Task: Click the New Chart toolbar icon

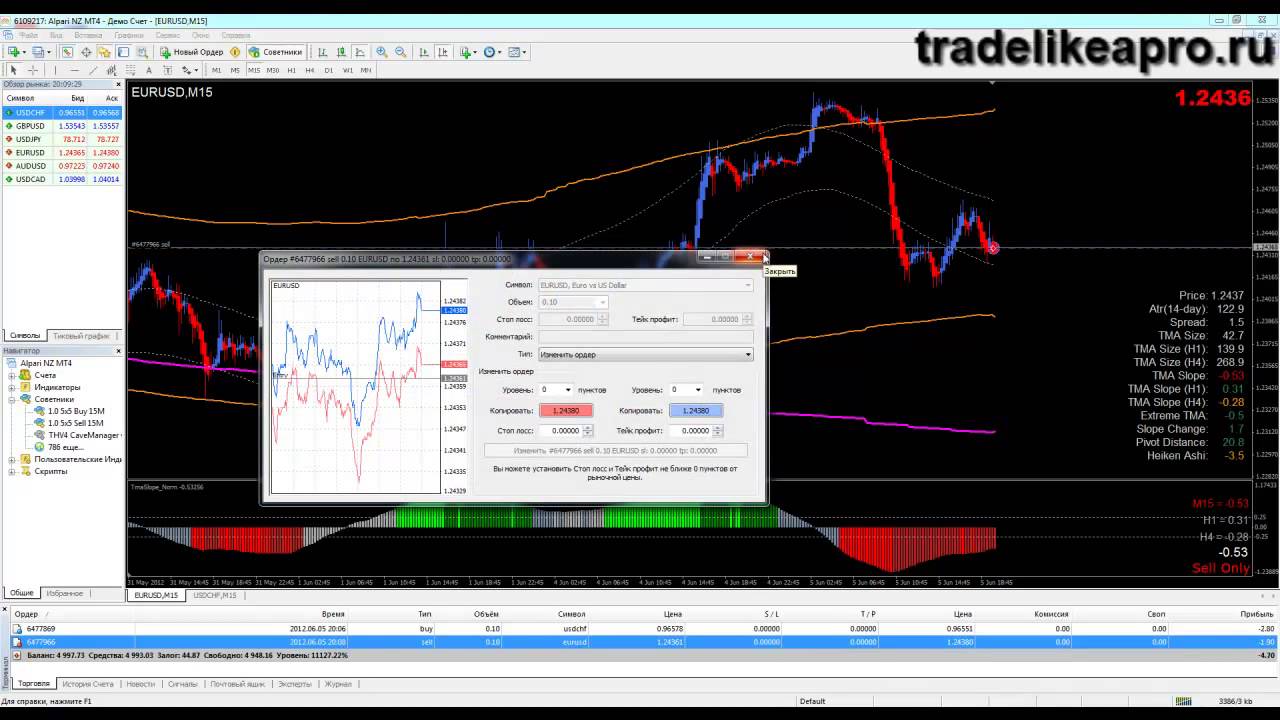Action: click(x=16, y=52)
